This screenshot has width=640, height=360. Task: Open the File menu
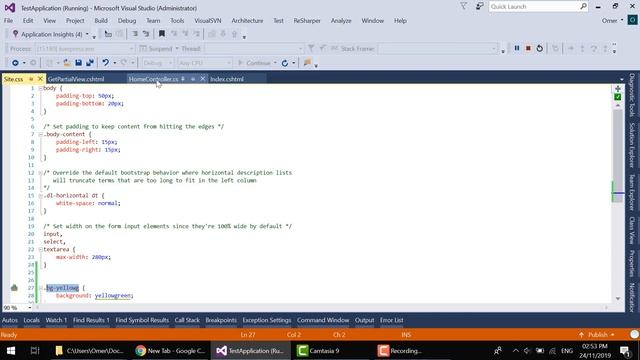click(8, 20)
